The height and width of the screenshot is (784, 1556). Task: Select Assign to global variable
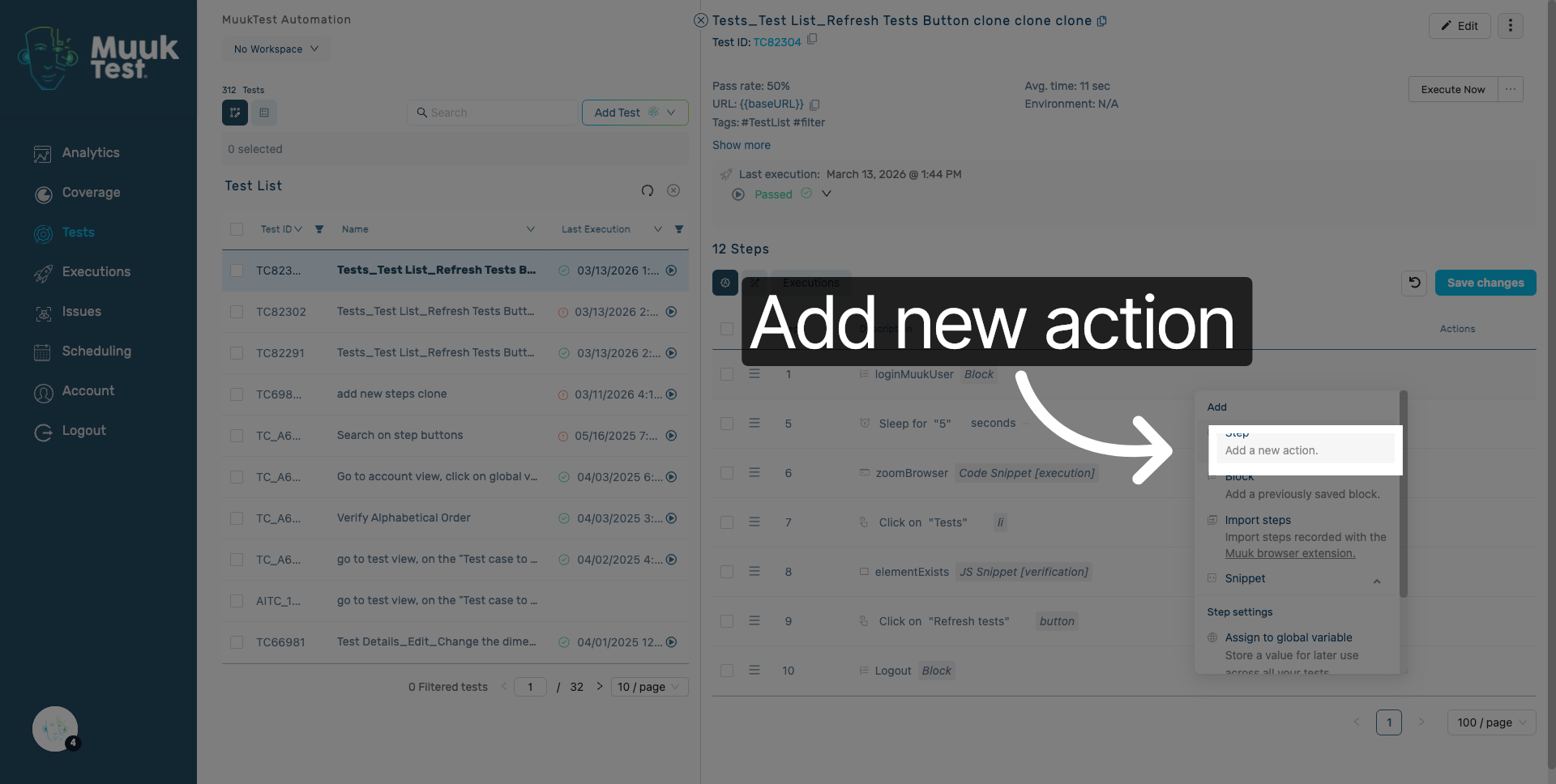pyautogui.click(x=1289, y=637)
